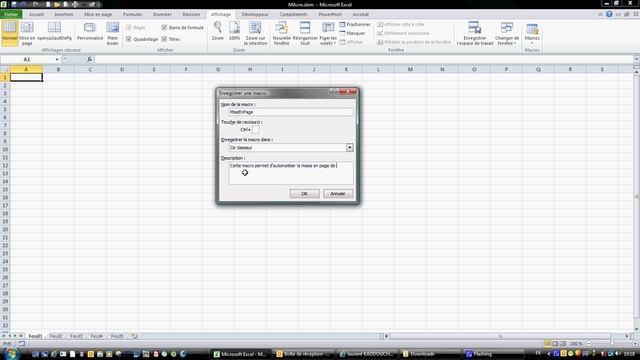Switch to the Données tab

tap(162, 14)
